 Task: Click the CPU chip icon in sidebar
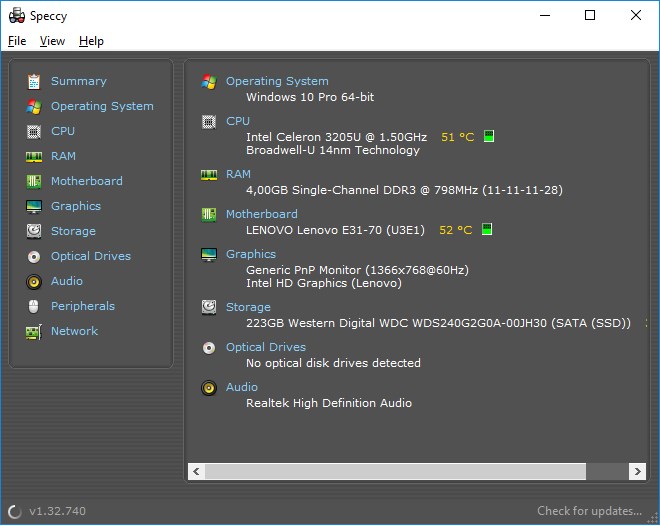[x=34, y=132]
